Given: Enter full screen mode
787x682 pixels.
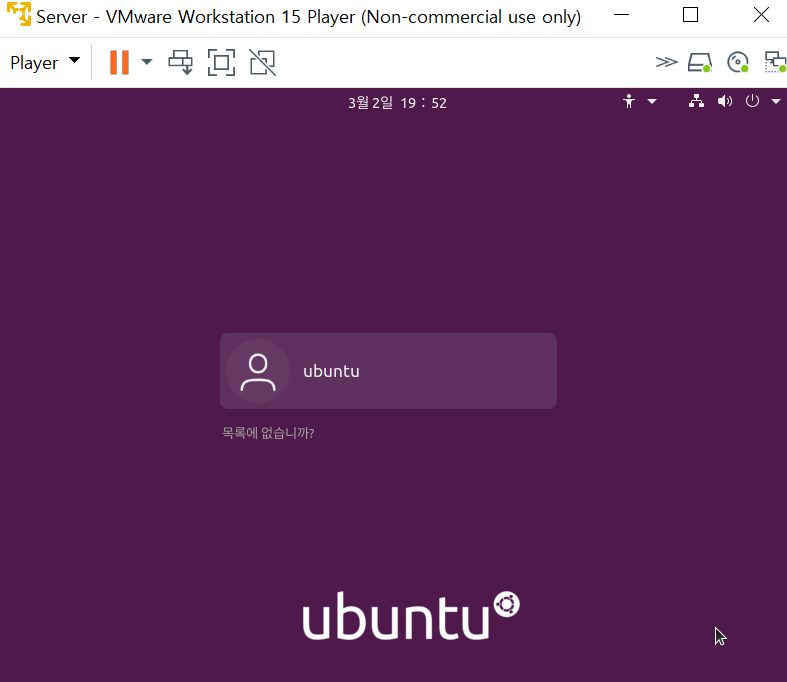Looking at the screenshot, I should tap(221, 63).
